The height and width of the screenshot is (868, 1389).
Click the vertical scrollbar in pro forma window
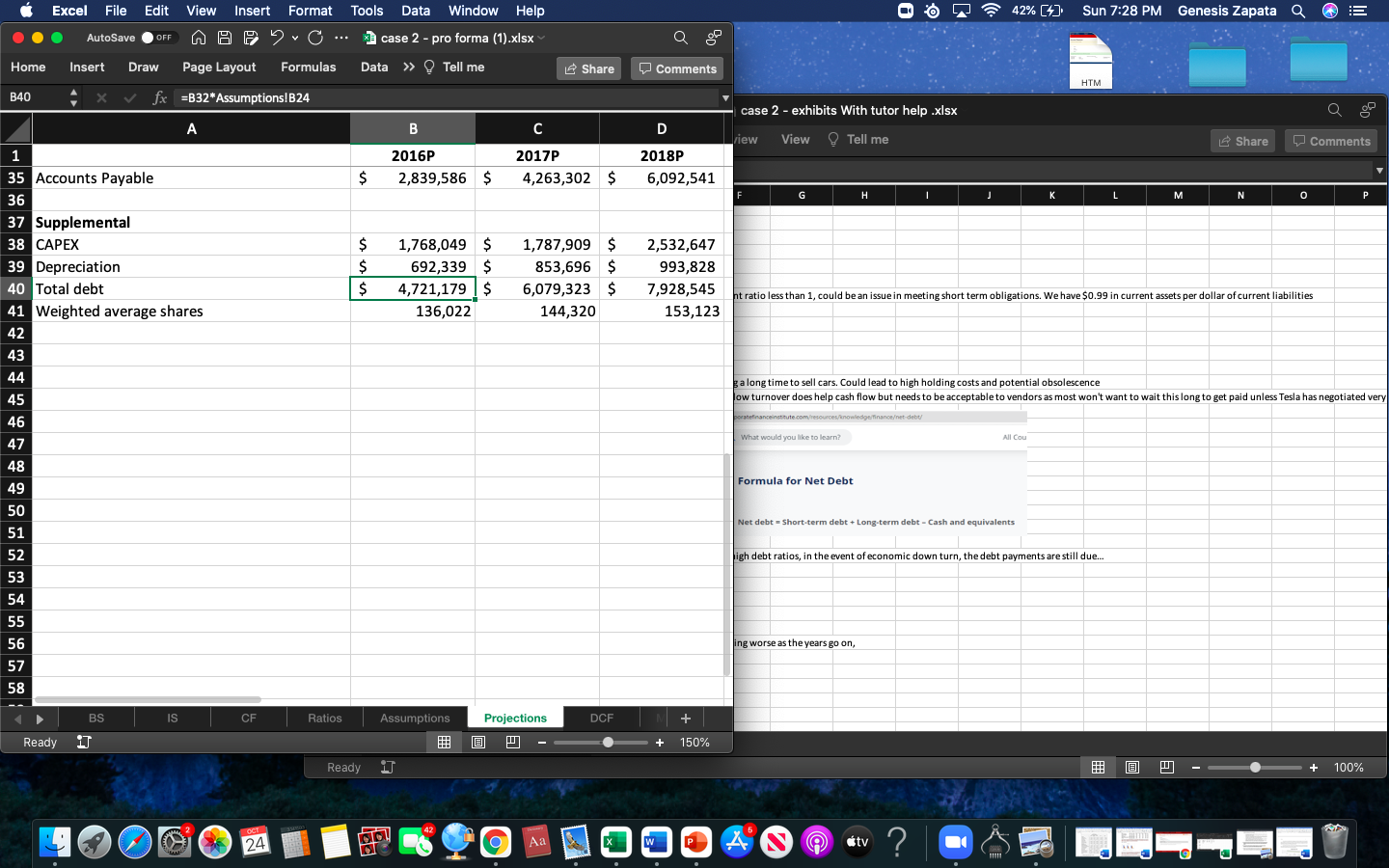(x=727, y=564)
